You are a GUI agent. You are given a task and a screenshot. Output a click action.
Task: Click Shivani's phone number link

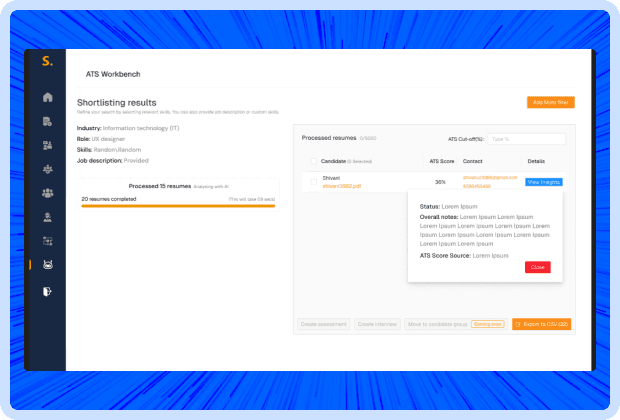476,186
